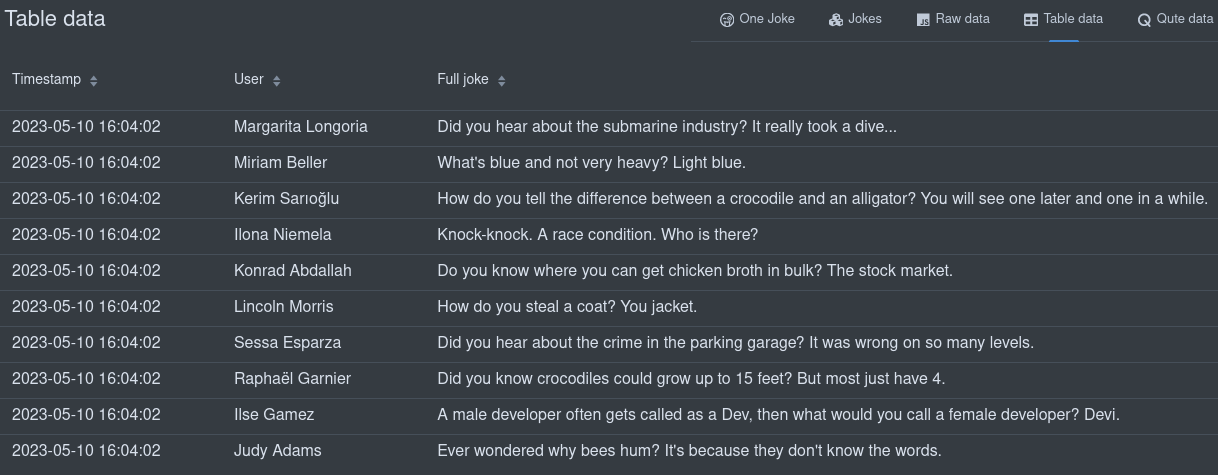
Task: Select the Table data grid icon
Action: click(x=1031, y=19)
